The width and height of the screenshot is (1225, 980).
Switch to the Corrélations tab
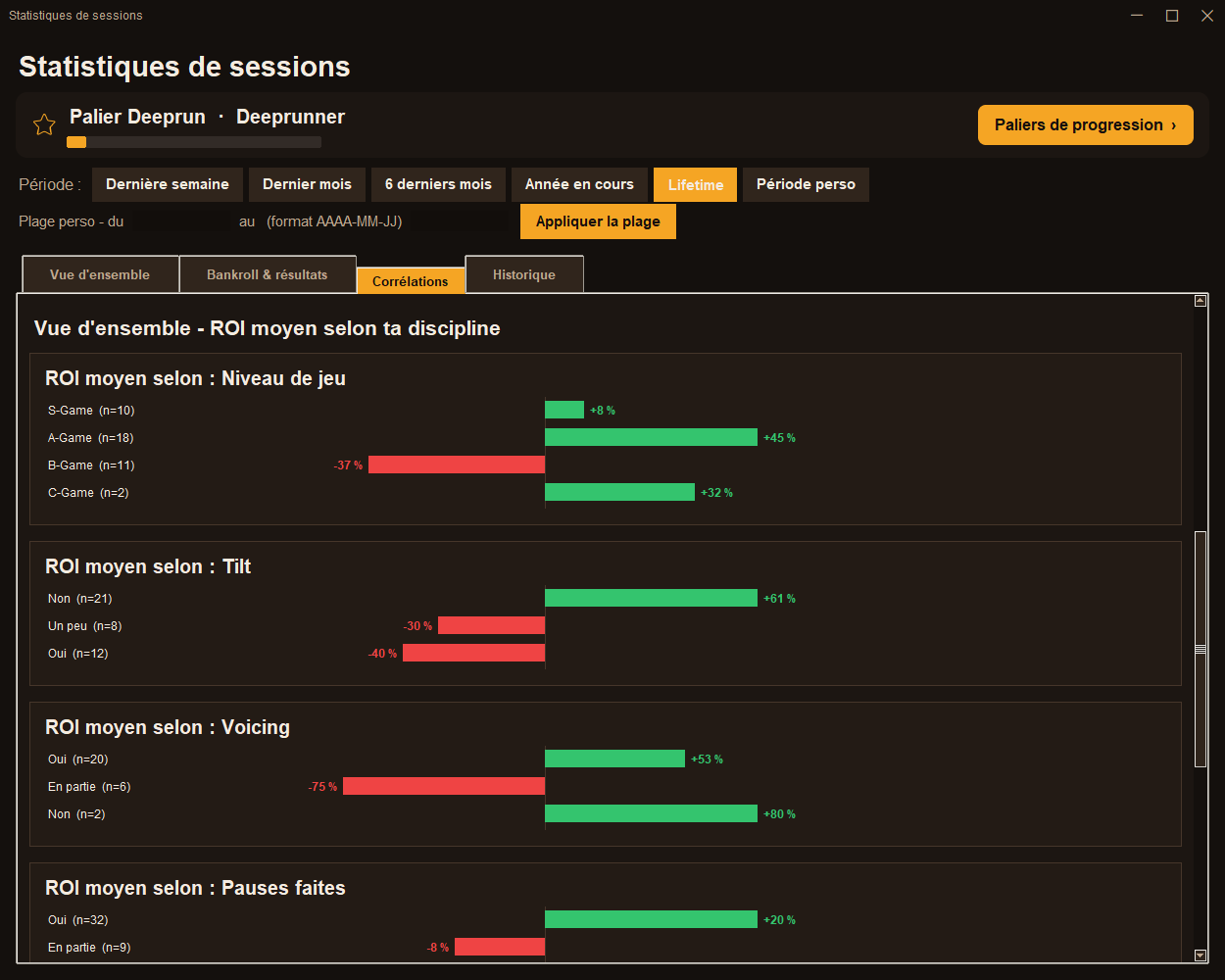click(x=411, y=280)
